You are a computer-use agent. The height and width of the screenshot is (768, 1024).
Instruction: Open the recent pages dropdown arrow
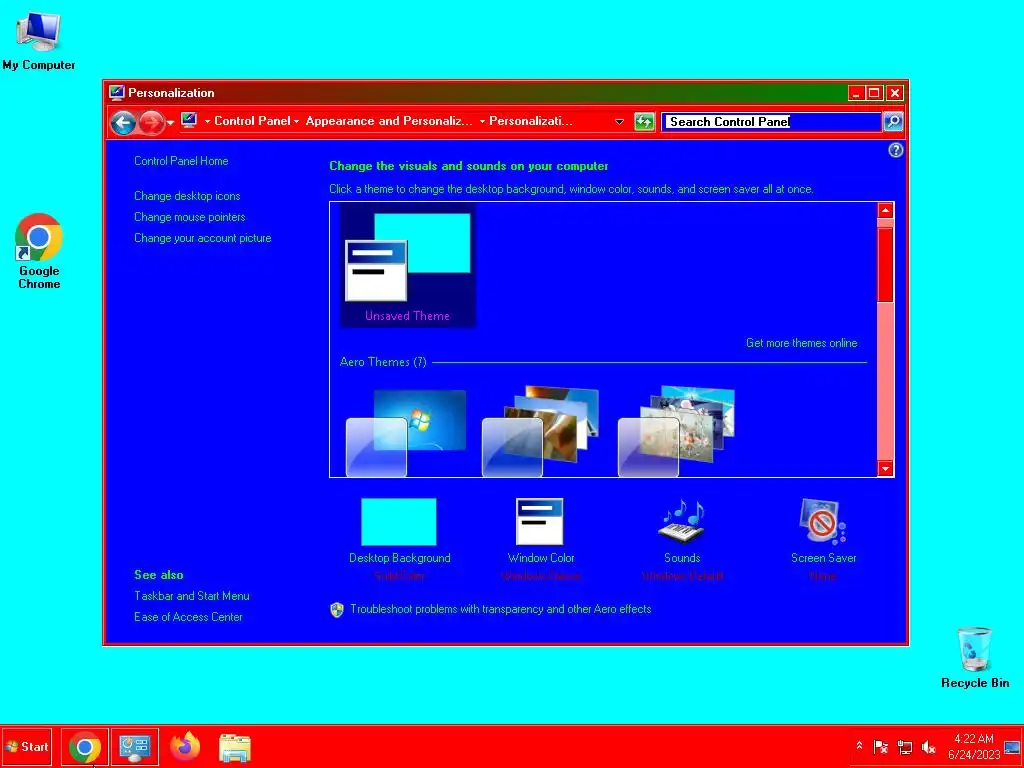pos(170,123)
